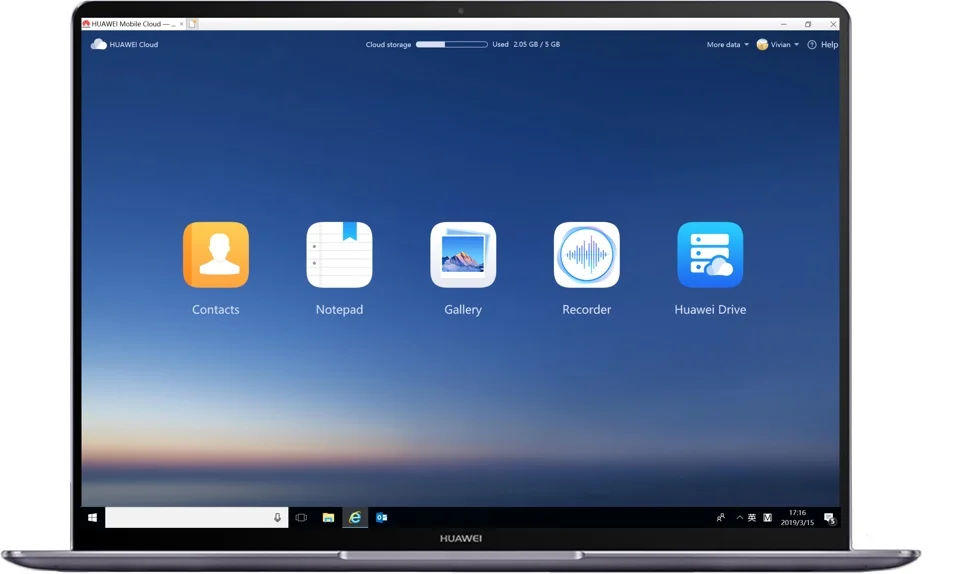Screen dimensions: 958x574
Task: Close the HUAWEI Mobile Cloud tab
Action: pos(181,24)
